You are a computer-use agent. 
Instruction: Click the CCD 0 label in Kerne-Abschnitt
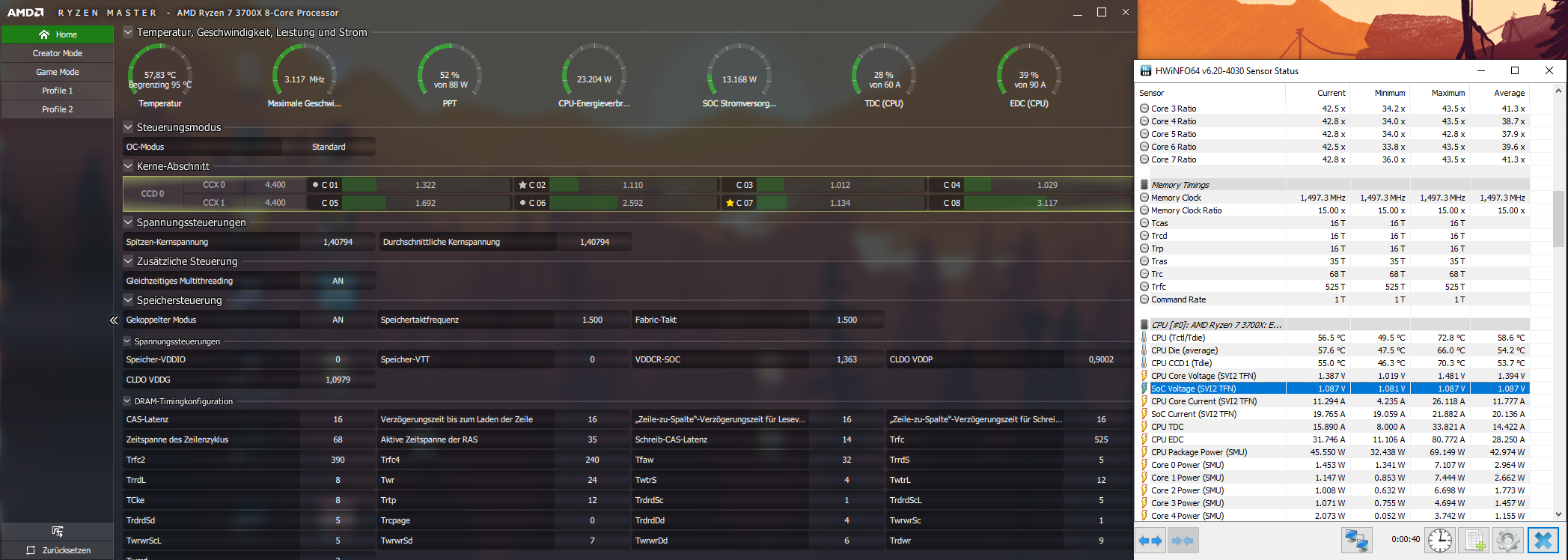(153, 194)
